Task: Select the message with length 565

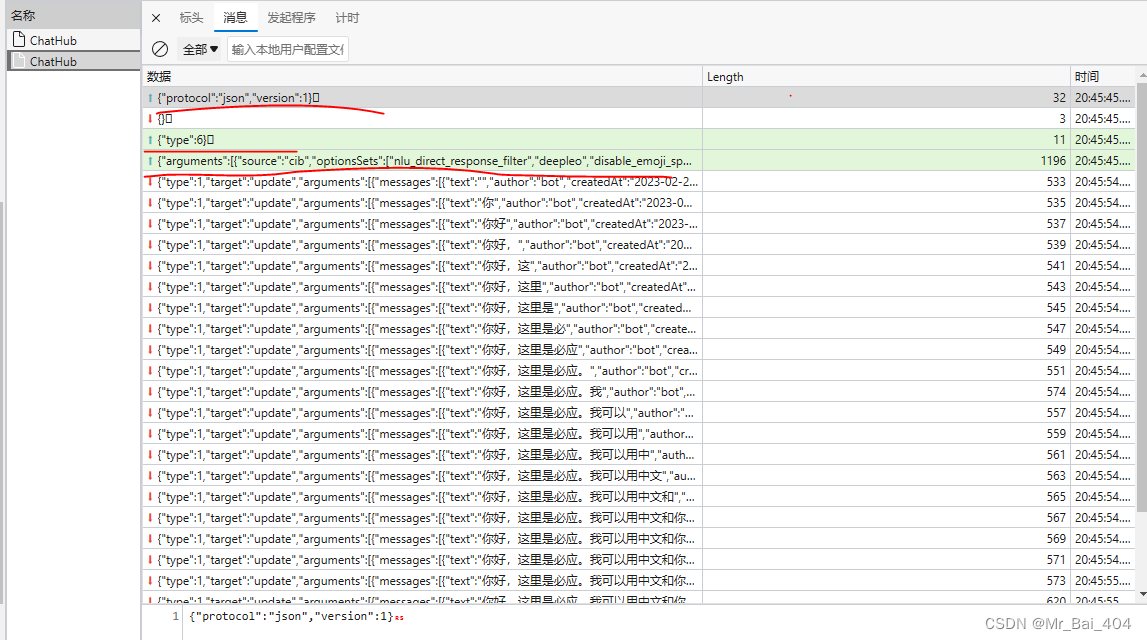Action: (639, 497)
